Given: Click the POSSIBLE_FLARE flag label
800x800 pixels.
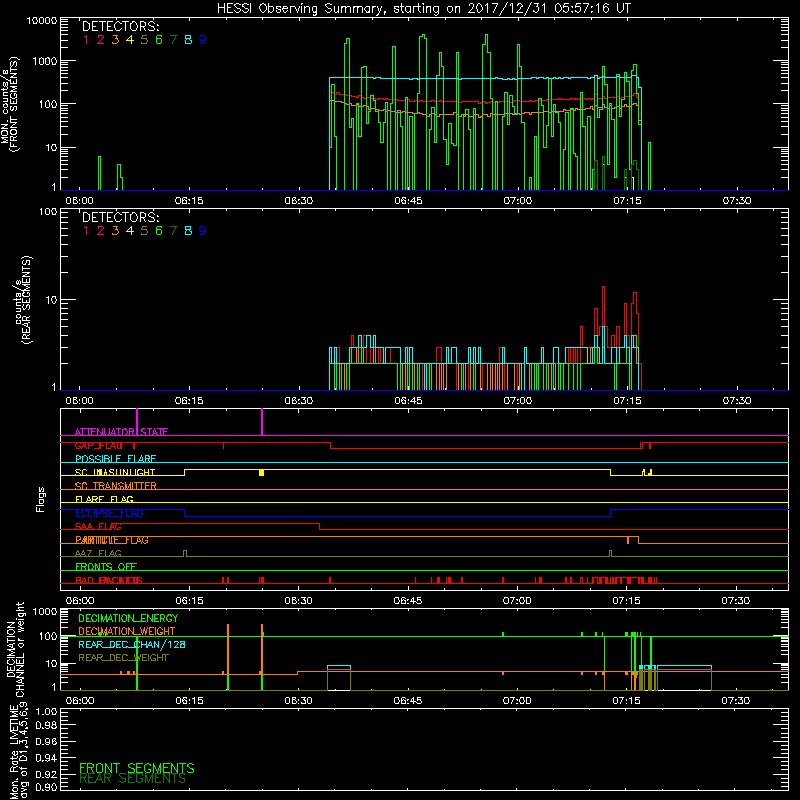Looking at the screenshot, I should 115,459.
